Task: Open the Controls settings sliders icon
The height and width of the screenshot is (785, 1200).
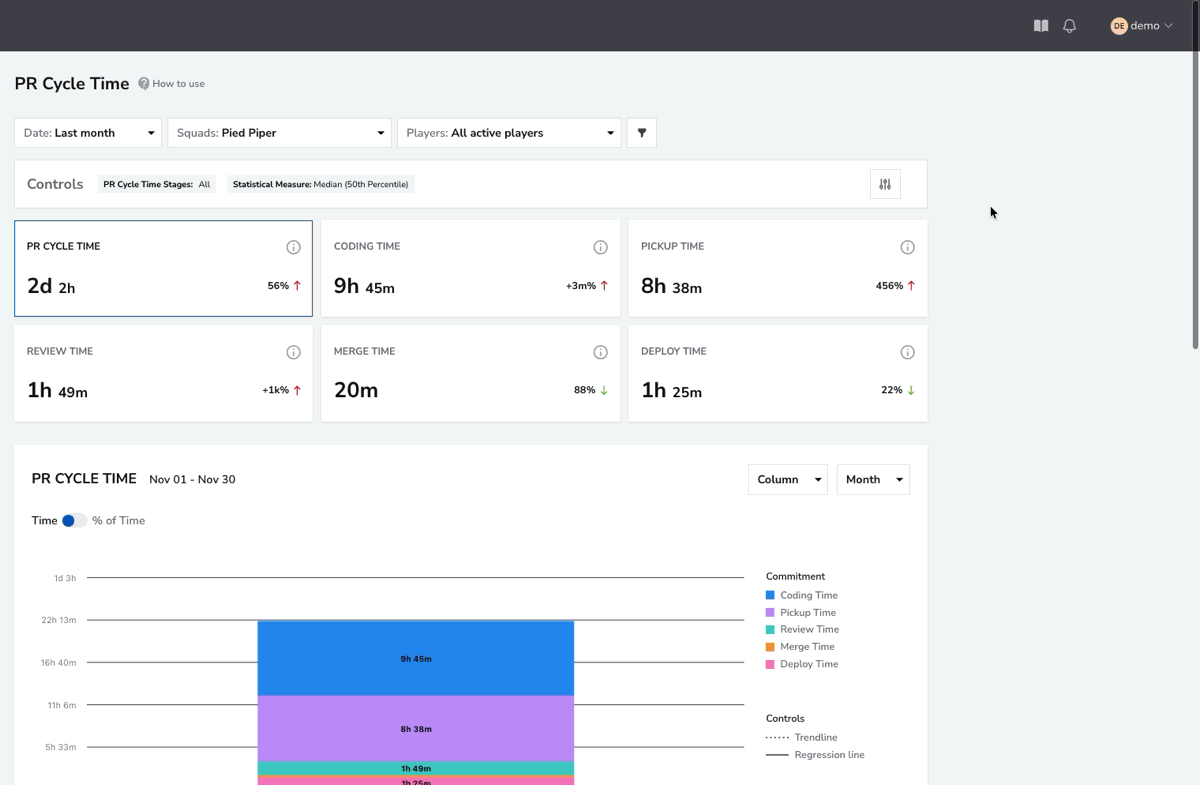Action: tap(885, 184)
